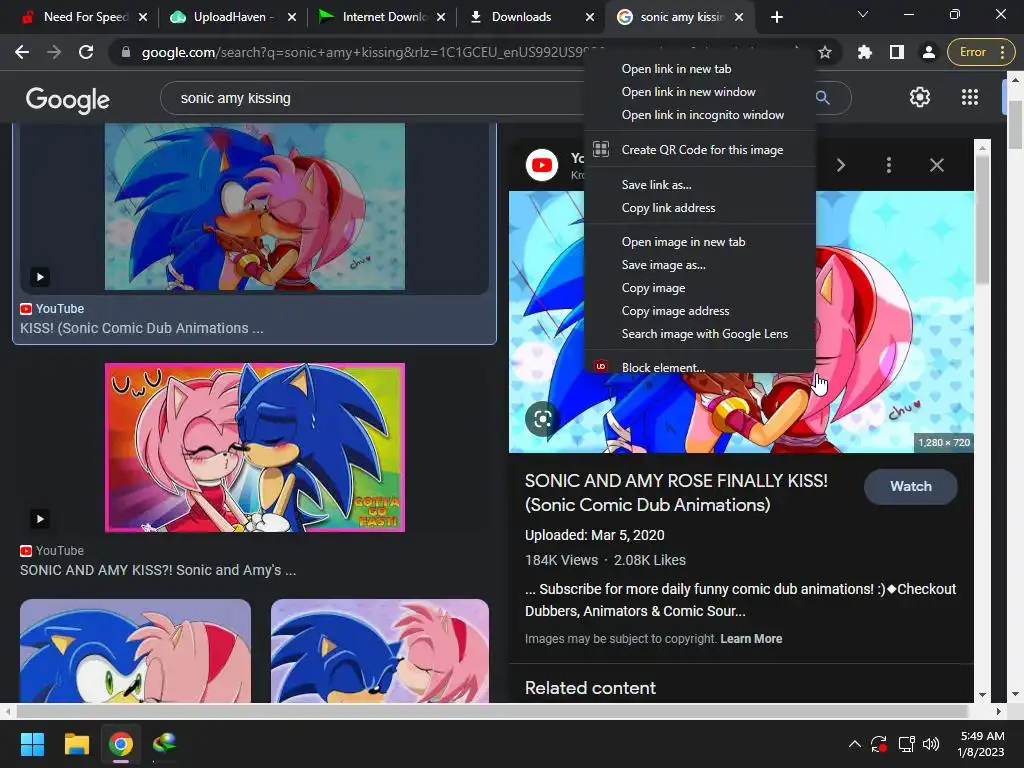Close the sonic amy kissing tab

pos(739,17)
